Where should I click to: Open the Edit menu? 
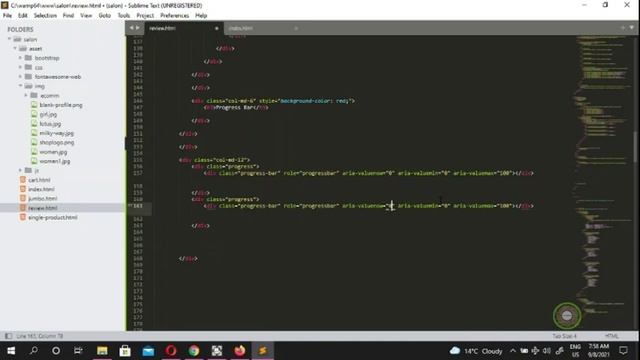tap(22, 16)
